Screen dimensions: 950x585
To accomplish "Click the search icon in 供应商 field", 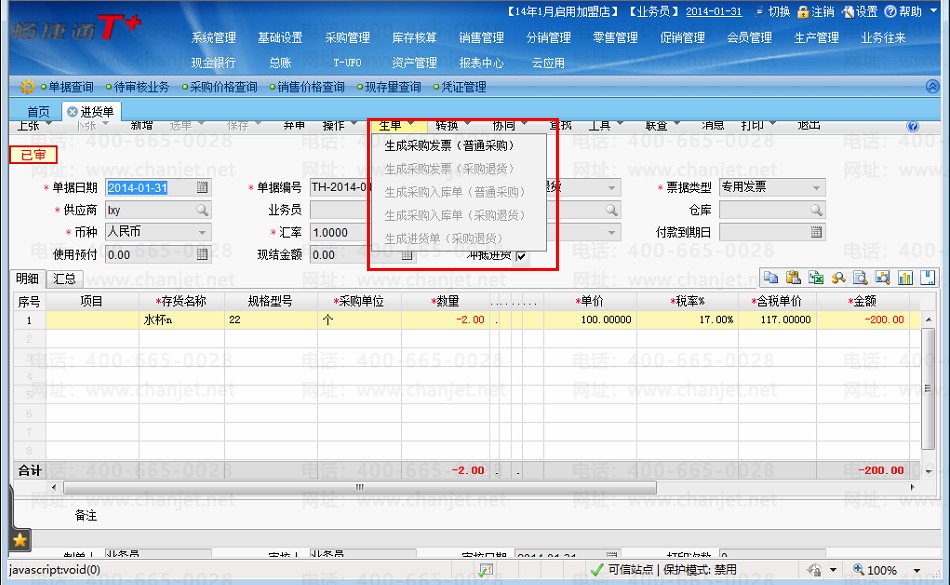I will coord(202,210).
